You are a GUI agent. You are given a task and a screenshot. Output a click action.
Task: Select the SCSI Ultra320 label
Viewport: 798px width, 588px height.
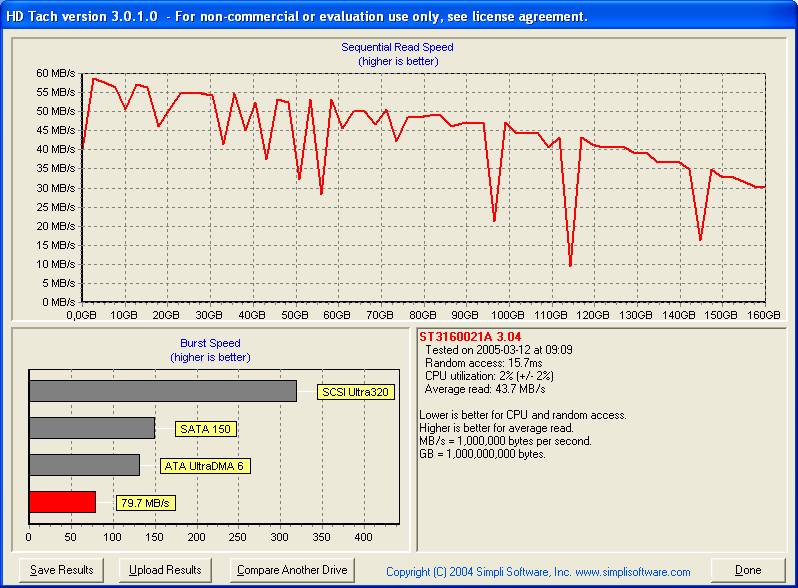[x=356, y=392]
